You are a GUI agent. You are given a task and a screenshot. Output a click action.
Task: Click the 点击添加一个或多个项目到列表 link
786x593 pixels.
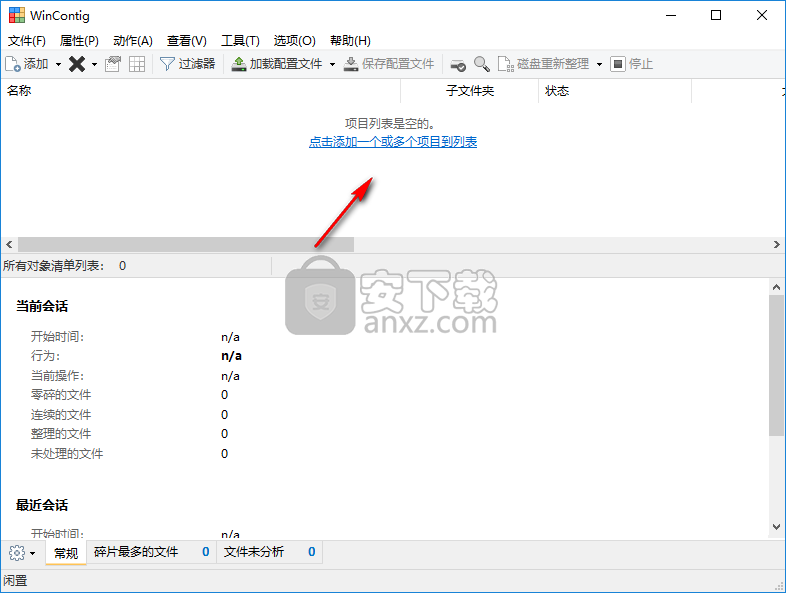392,142
